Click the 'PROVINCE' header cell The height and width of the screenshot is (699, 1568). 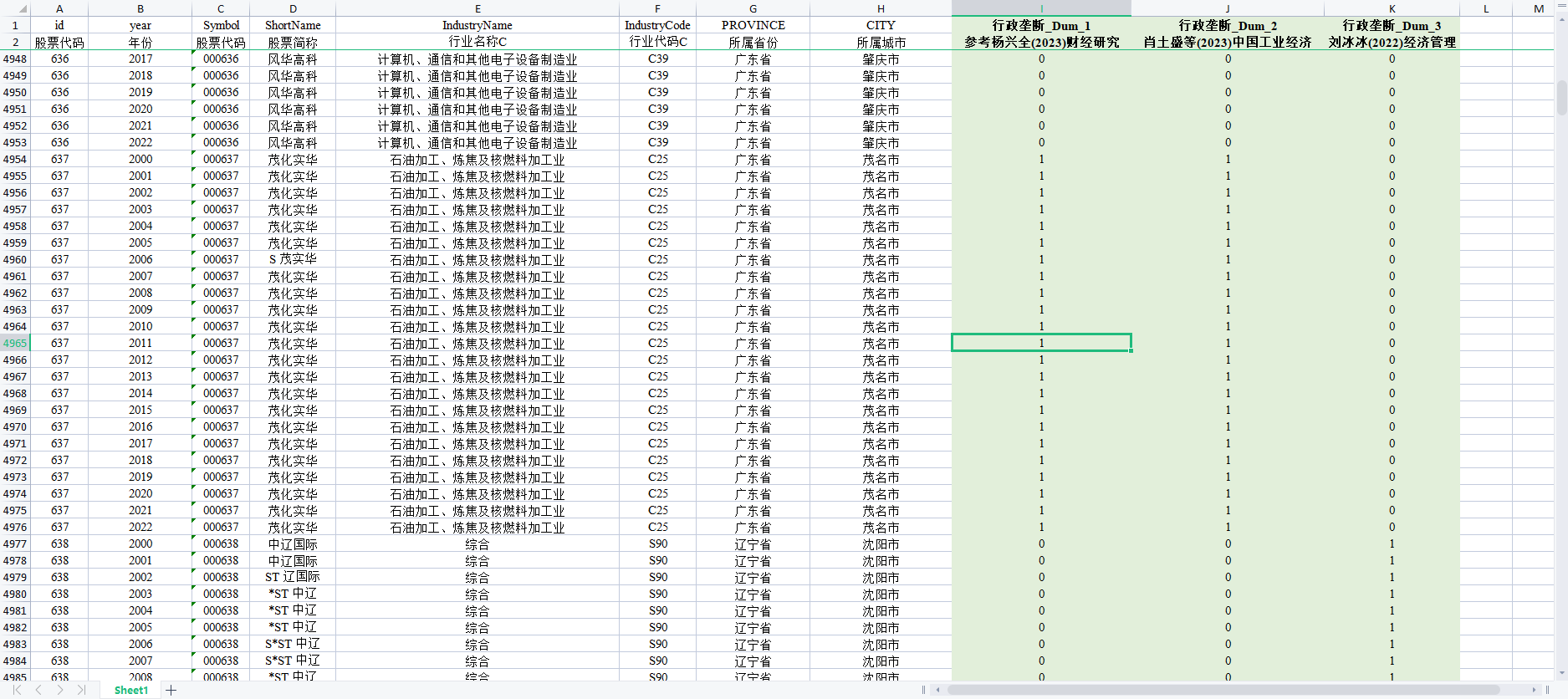(753, 25)
